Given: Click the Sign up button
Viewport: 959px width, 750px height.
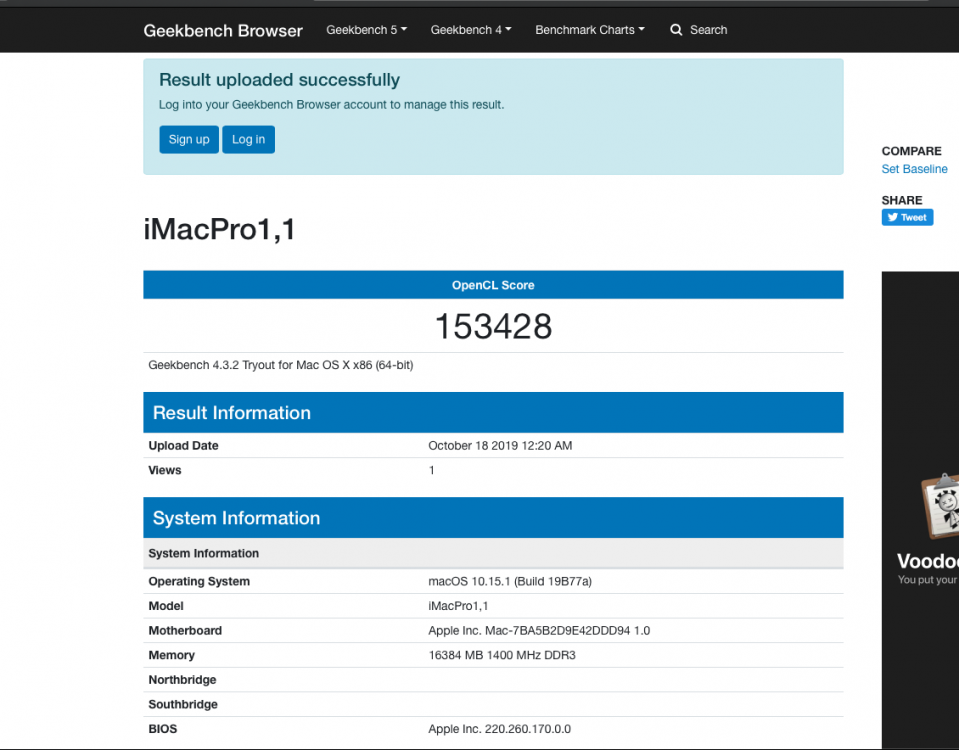Looking at the screenshot, I should tap(189, 139).
